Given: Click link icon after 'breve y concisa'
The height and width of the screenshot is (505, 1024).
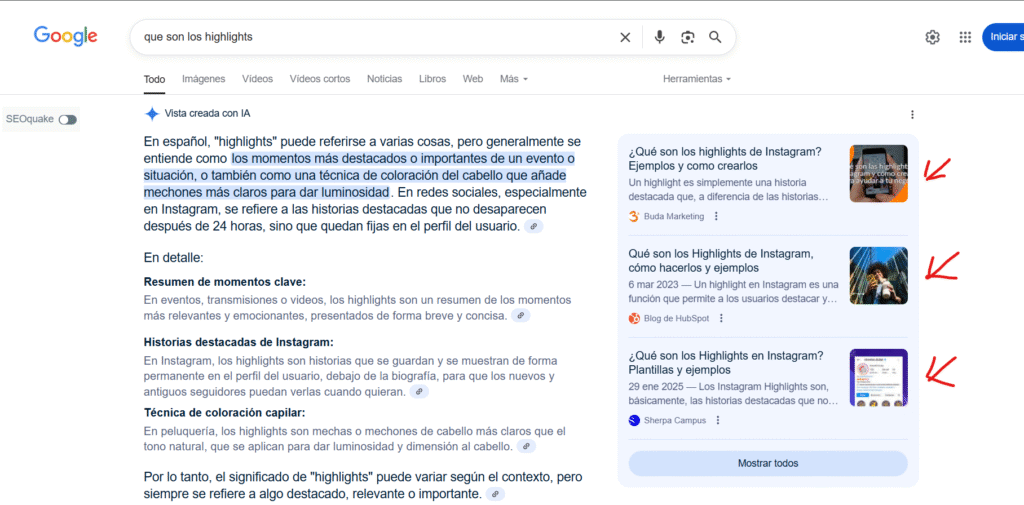Looking at the screenshot, I should (x=520, y=316).
